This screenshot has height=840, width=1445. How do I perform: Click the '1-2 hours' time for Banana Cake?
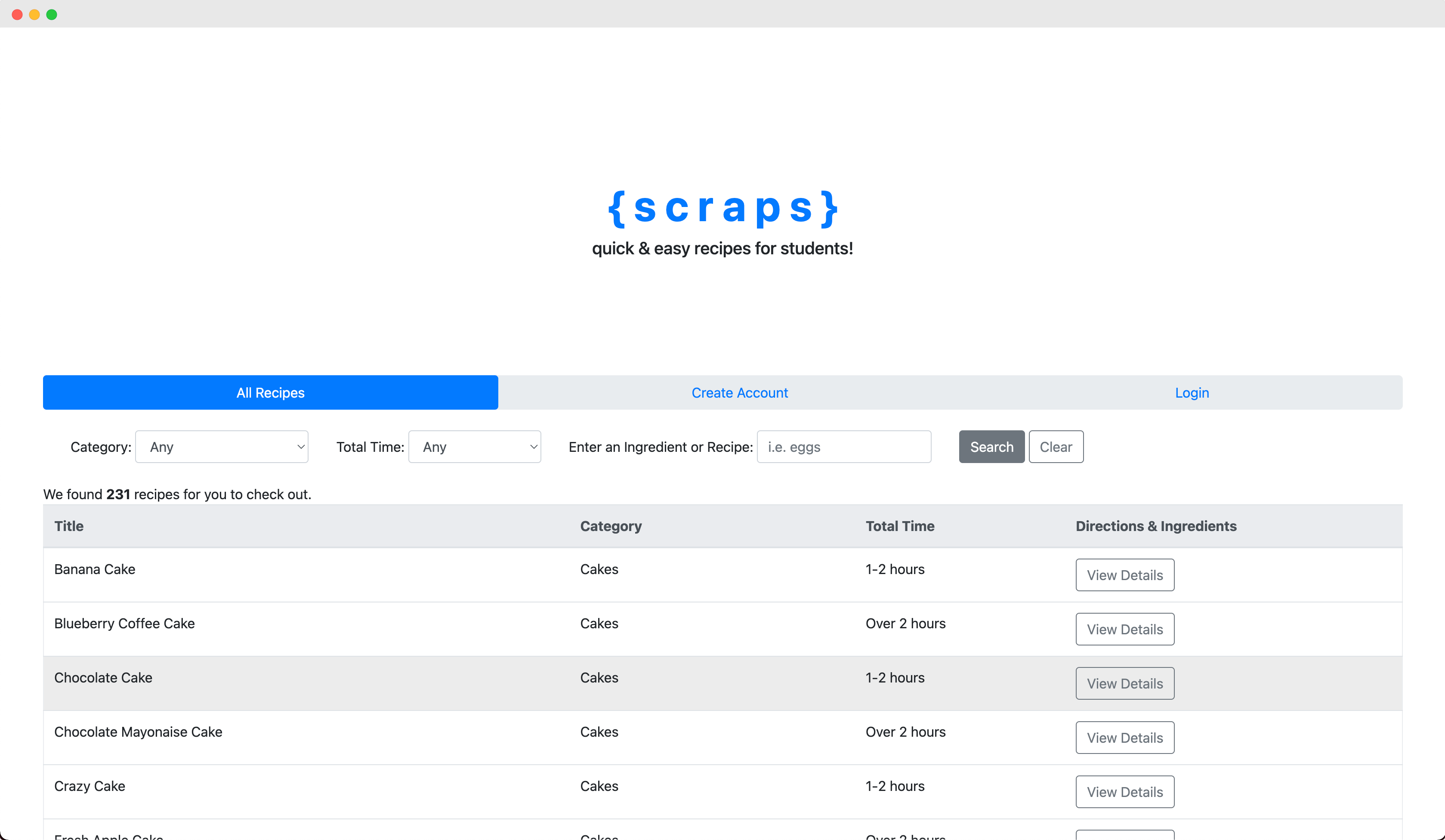point(895,569)
